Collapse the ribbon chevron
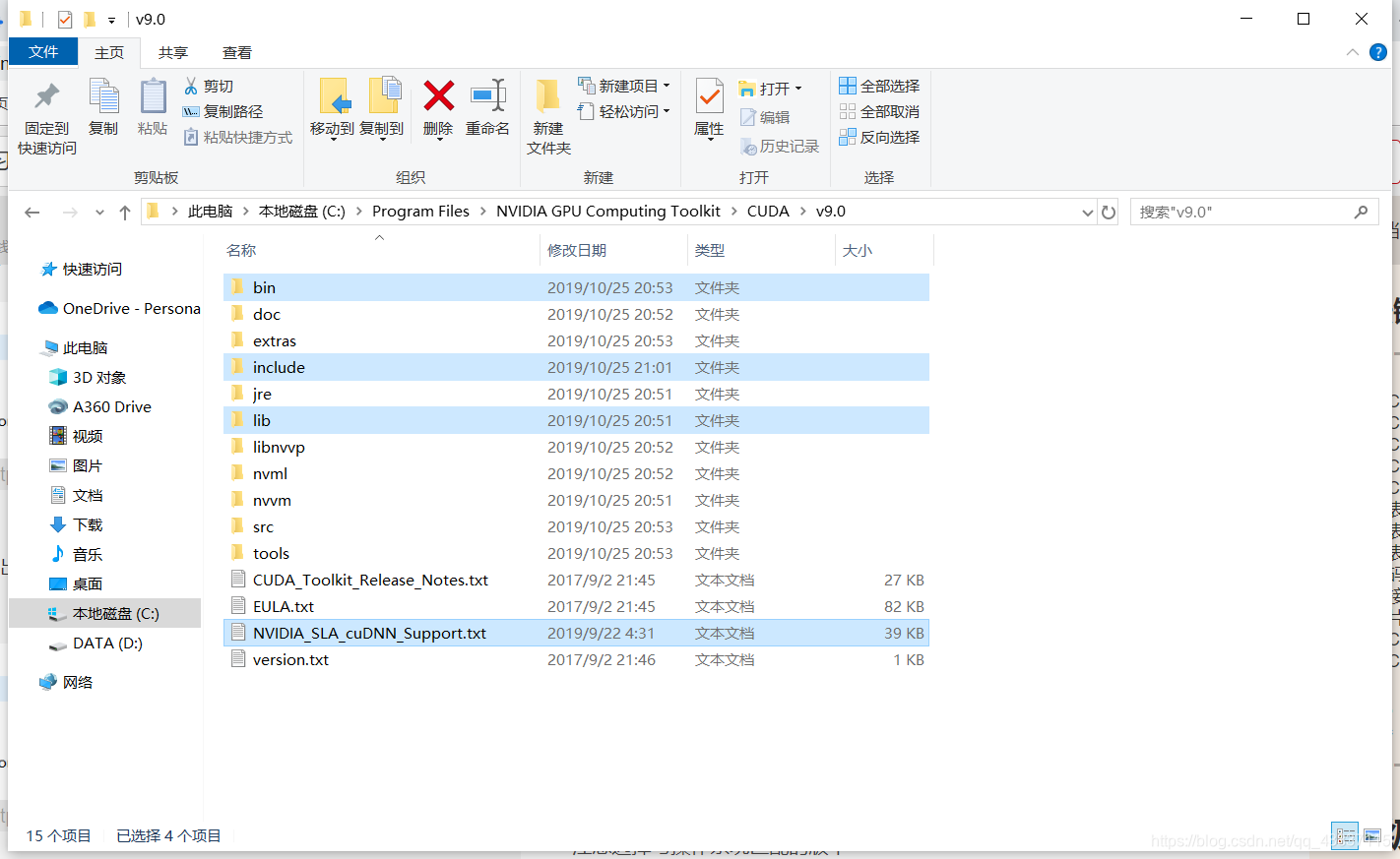This screenshot has width=1400, height=859. (x=1353, y=52)
